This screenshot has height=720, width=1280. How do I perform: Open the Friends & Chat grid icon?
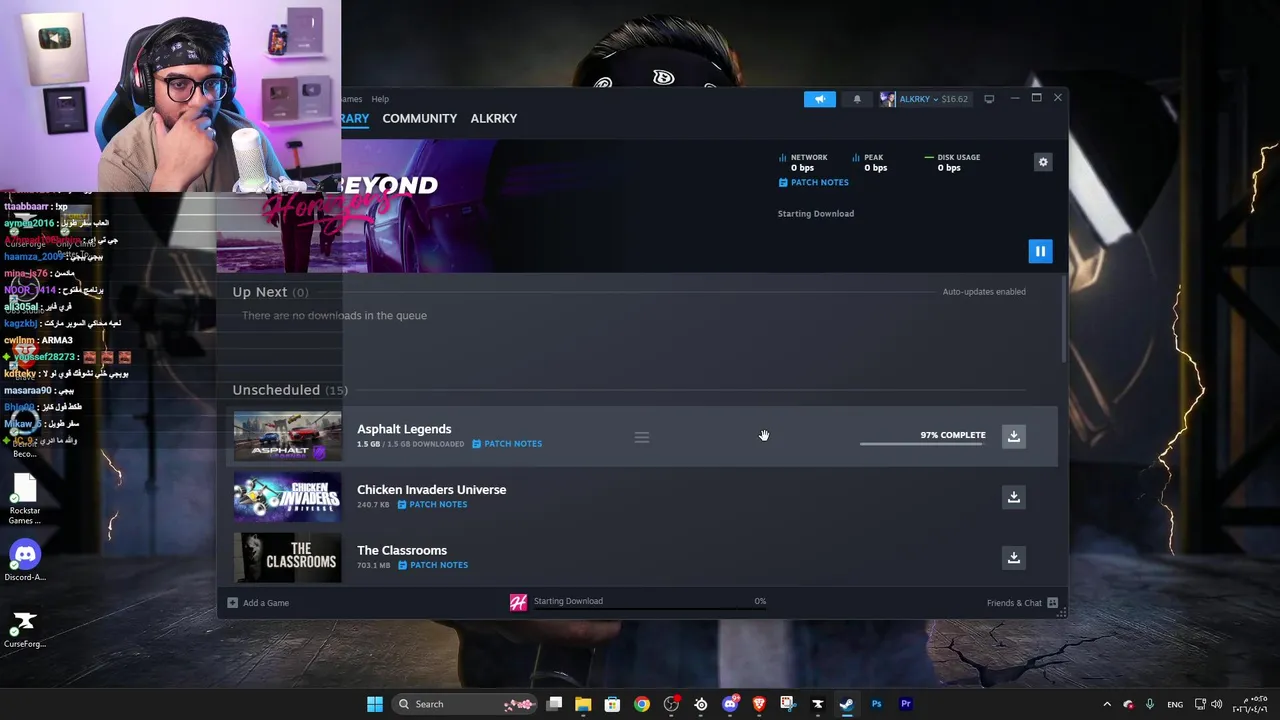click(x=1052, y=603)
